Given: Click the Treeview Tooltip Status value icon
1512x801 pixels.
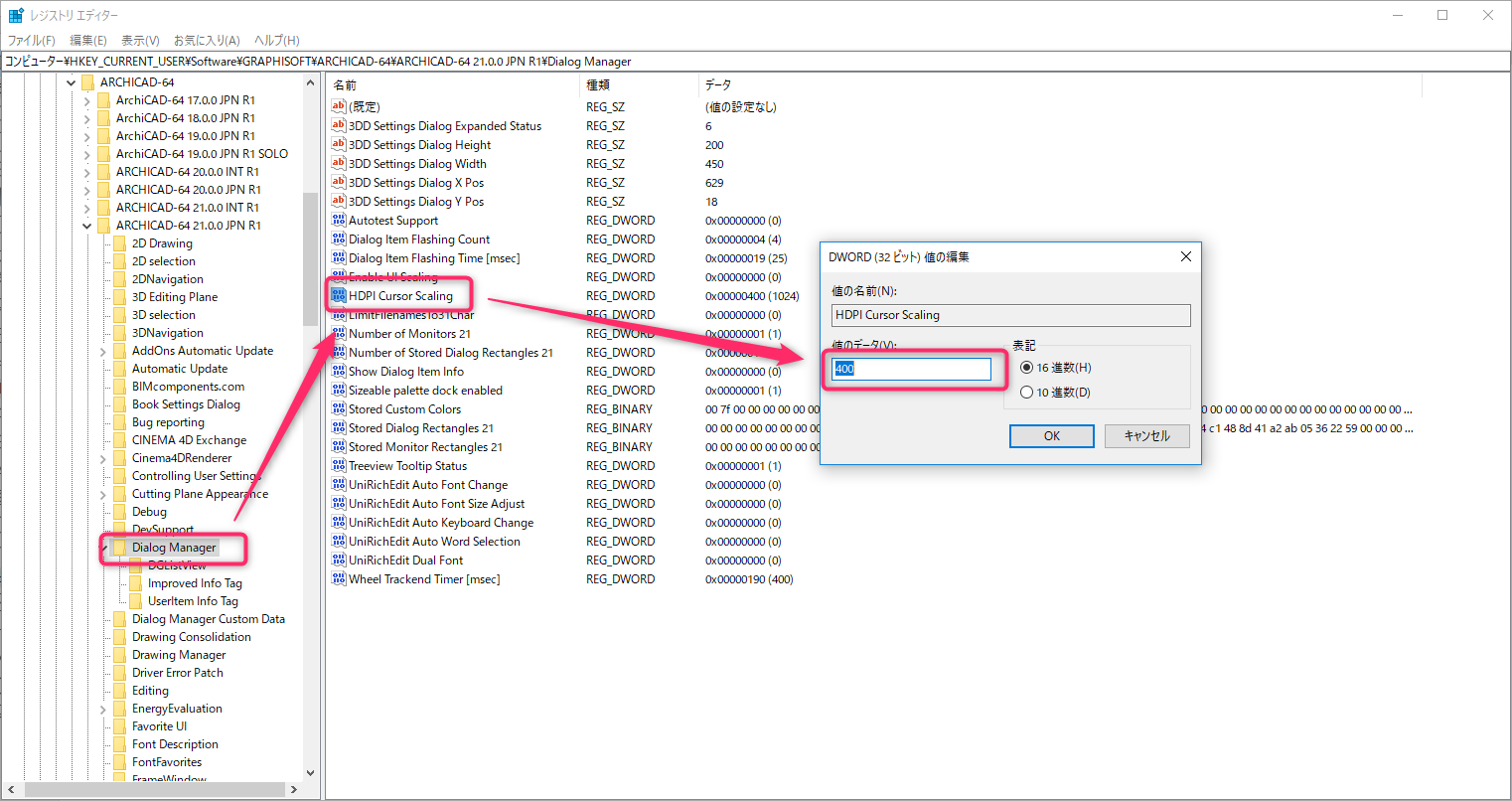Looking at the screenshot, I should tap(339, 466).
